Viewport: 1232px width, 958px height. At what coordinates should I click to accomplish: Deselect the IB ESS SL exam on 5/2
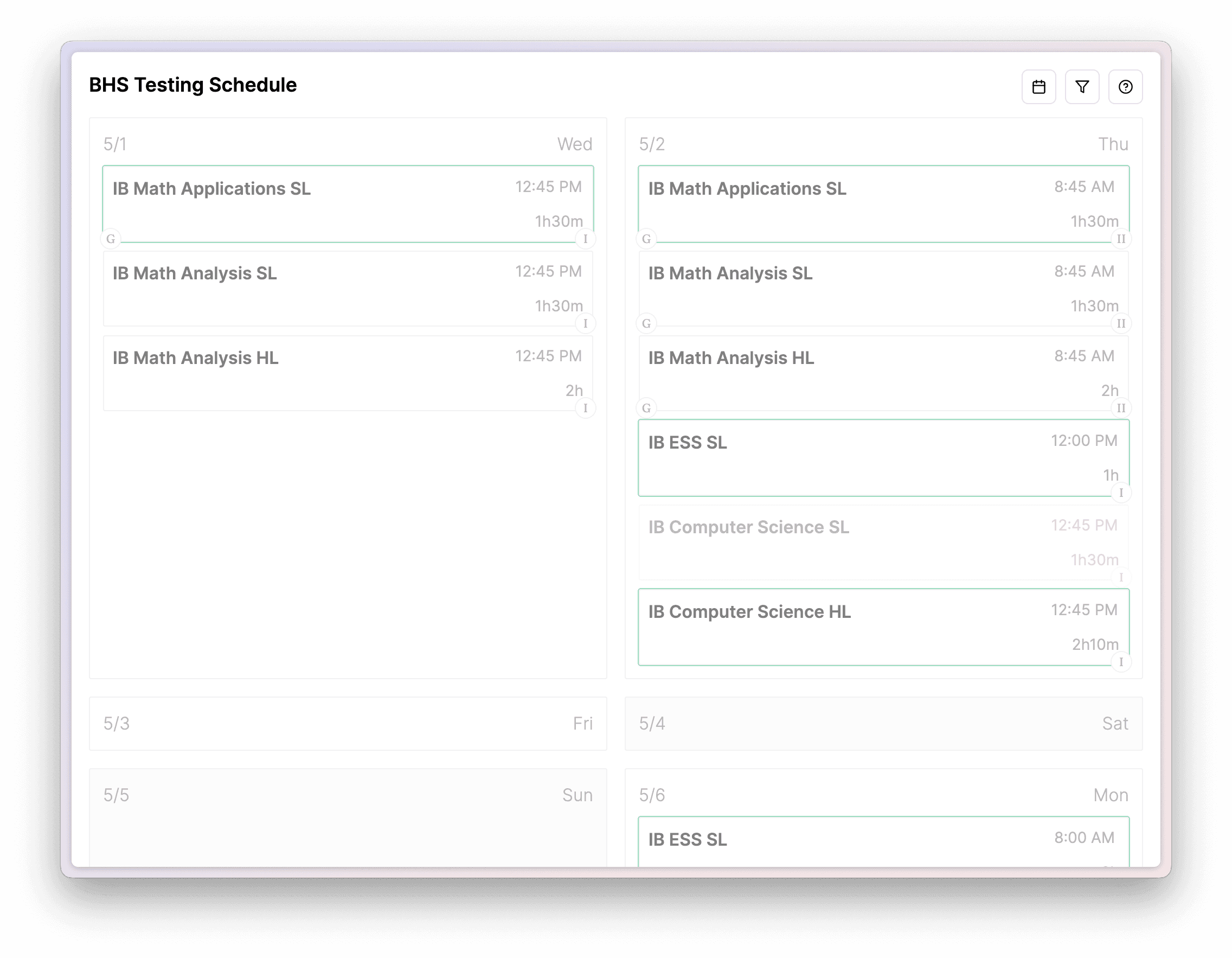[x=883, y=457]
